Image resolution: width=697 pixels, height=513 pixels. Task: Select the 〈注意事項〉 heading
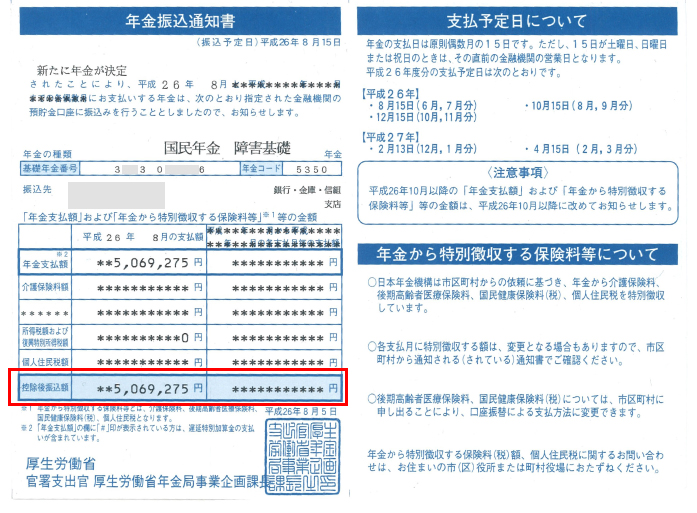[x=518, y=172]
